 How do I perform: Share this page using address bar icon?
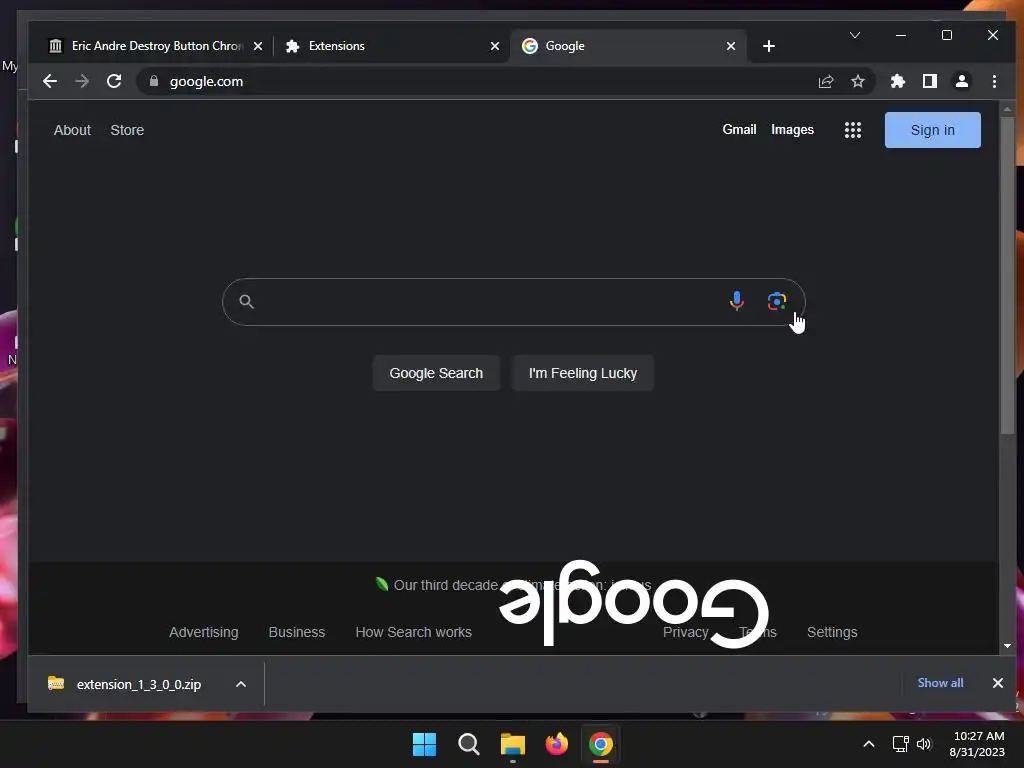pyautogui.click(x=826, y=81)
